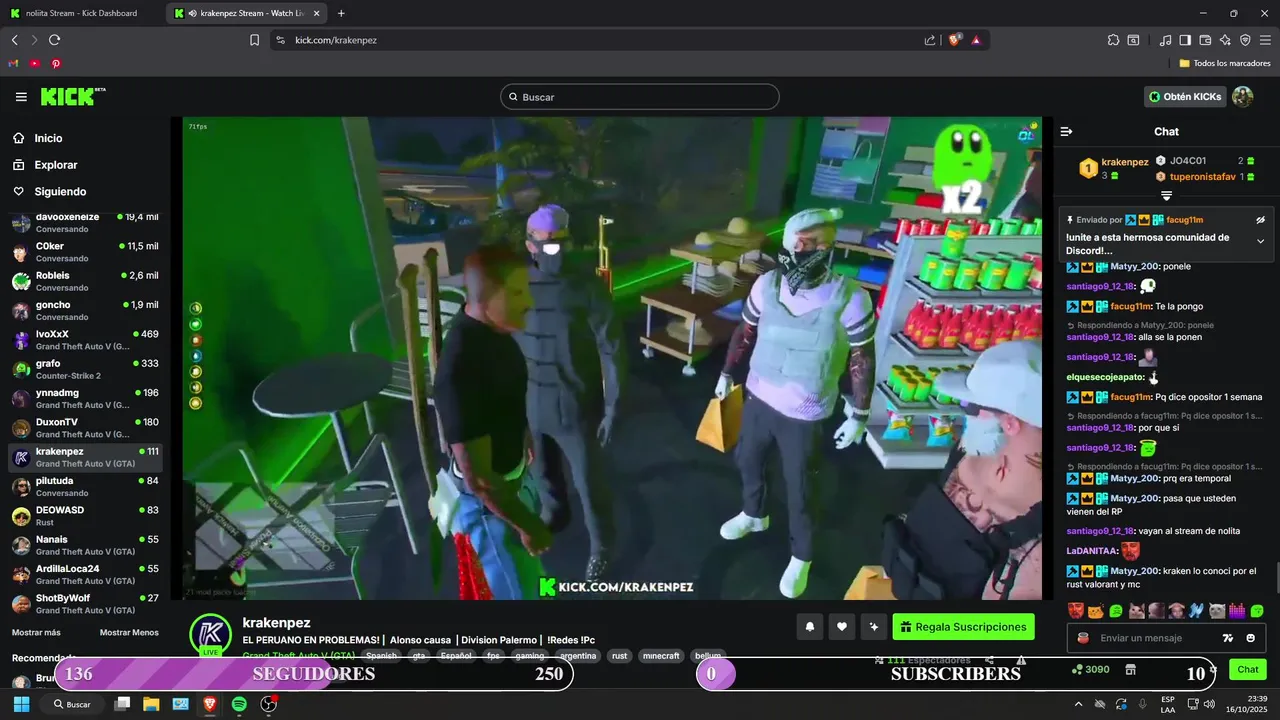Click the share stream icon

989,660
